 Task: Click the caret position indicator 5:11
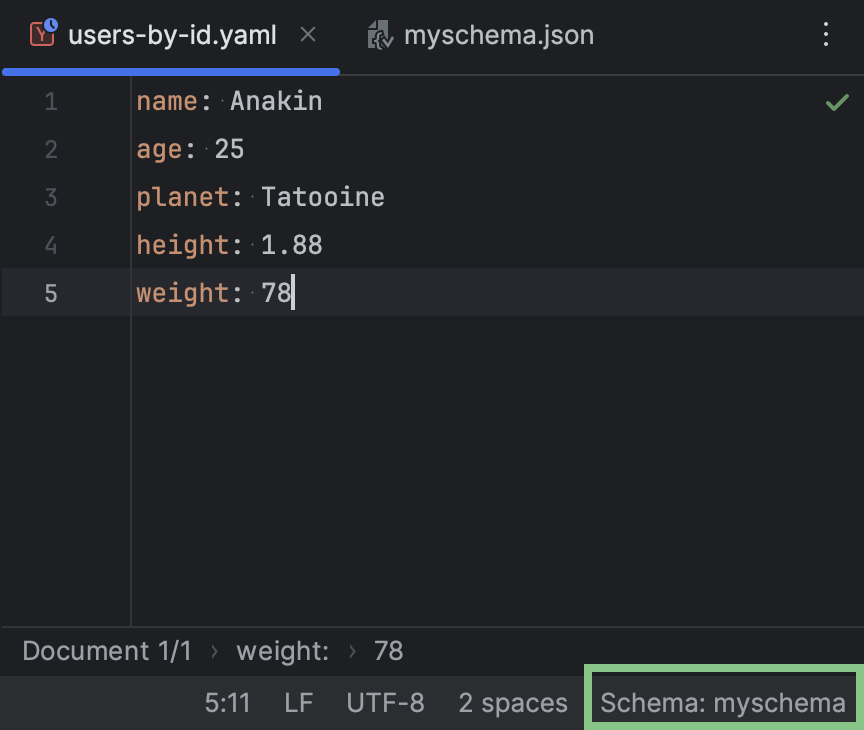point(228,703)
